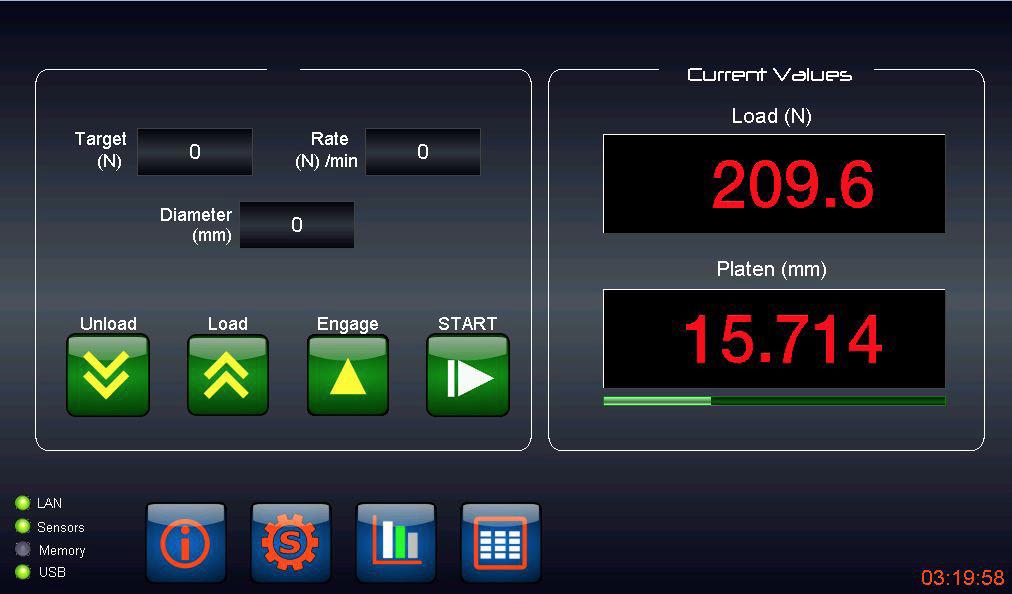The width and height of the screenshot is (1012, 594).
Task: Click the Platen (mm) readout display
Action: [773, 339]
